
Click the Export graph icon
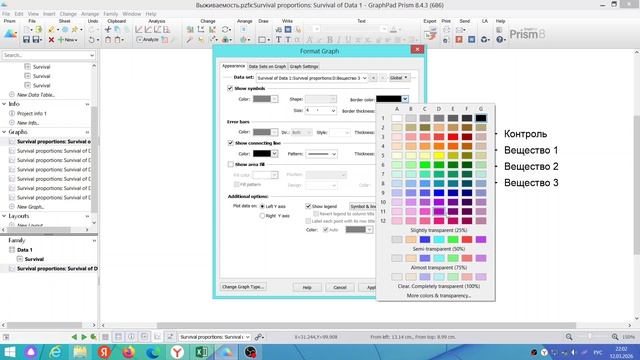click(430, 34)
